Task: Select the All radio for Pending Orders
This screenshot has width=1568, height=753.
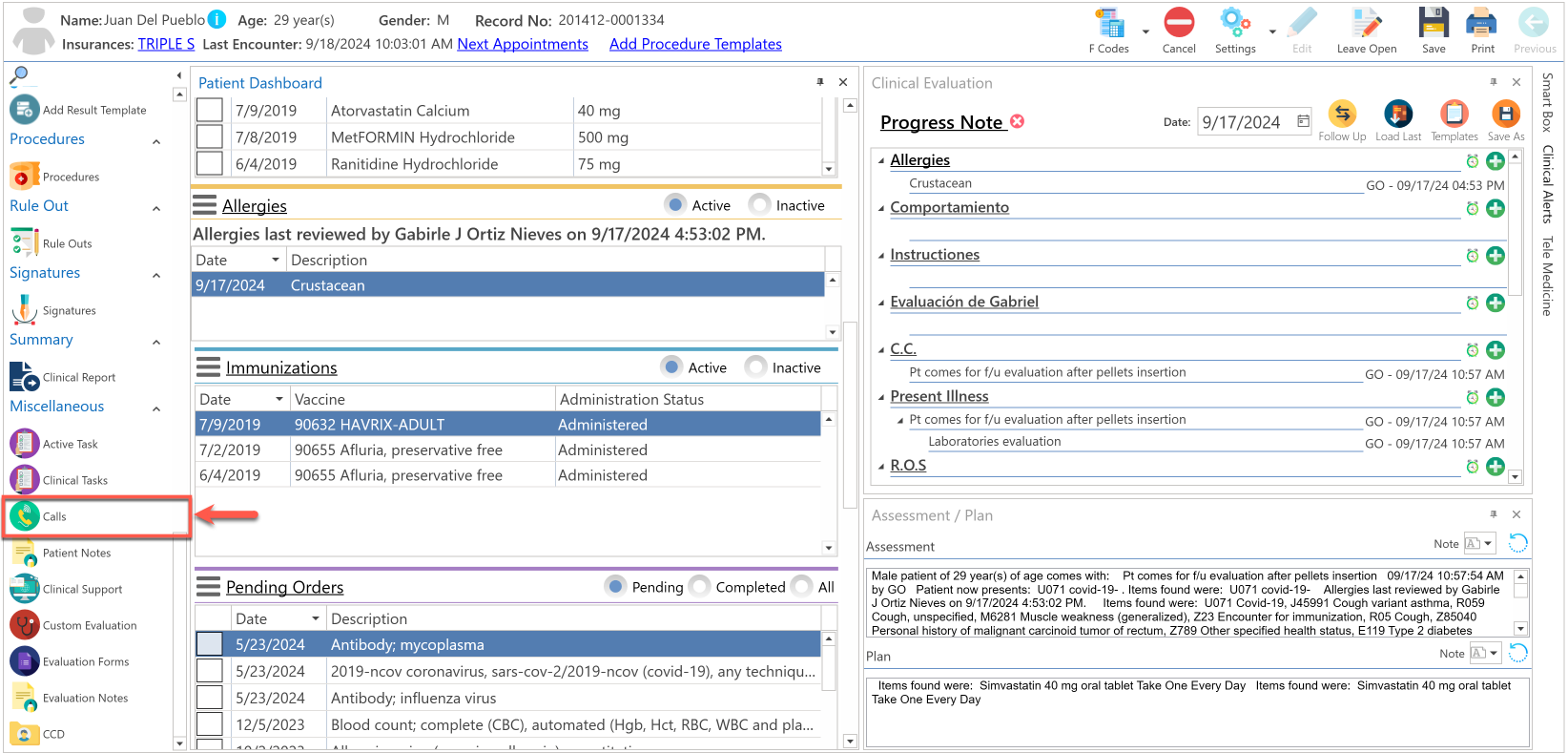Action: coord(801,586)
